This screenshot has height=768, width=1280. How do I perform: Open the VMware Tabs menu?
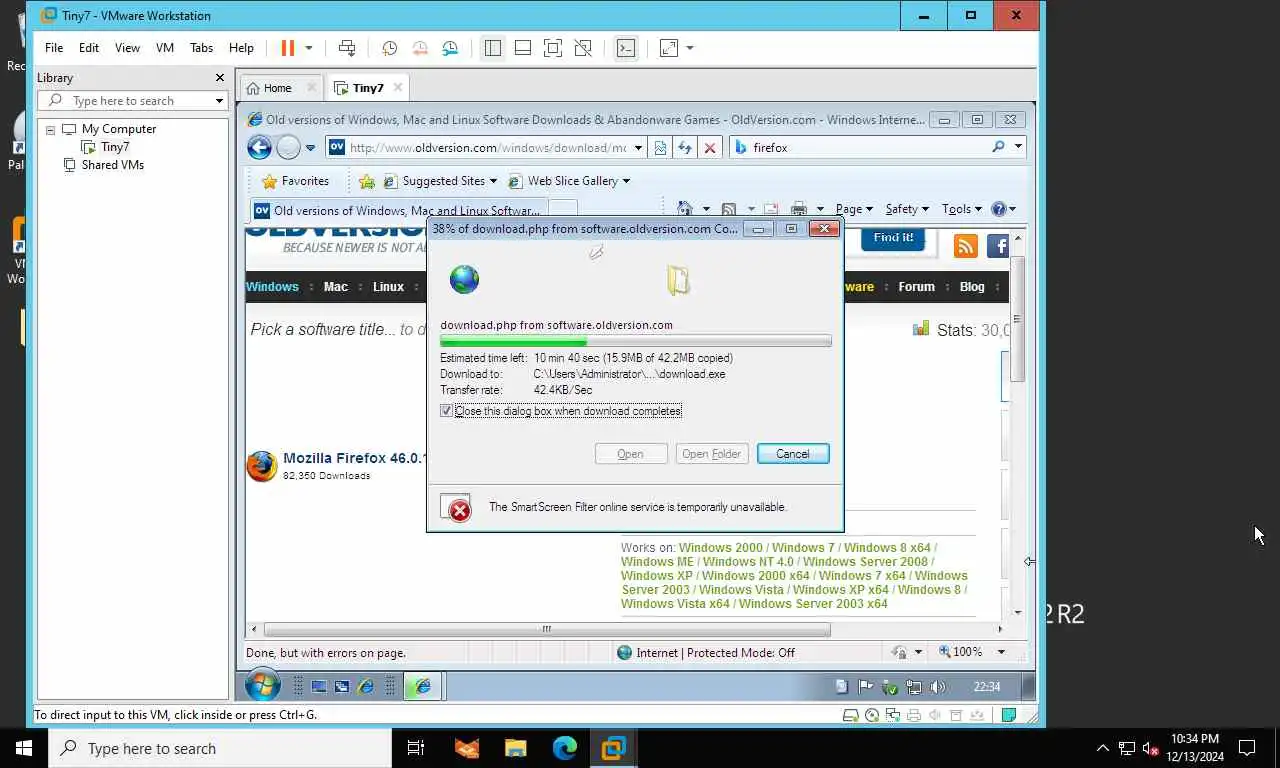[201, 48]
